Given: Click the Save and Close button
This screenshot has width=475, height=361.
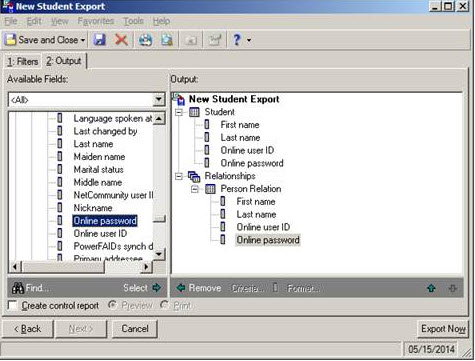Looking at the screenshot, I should point(45,40).
